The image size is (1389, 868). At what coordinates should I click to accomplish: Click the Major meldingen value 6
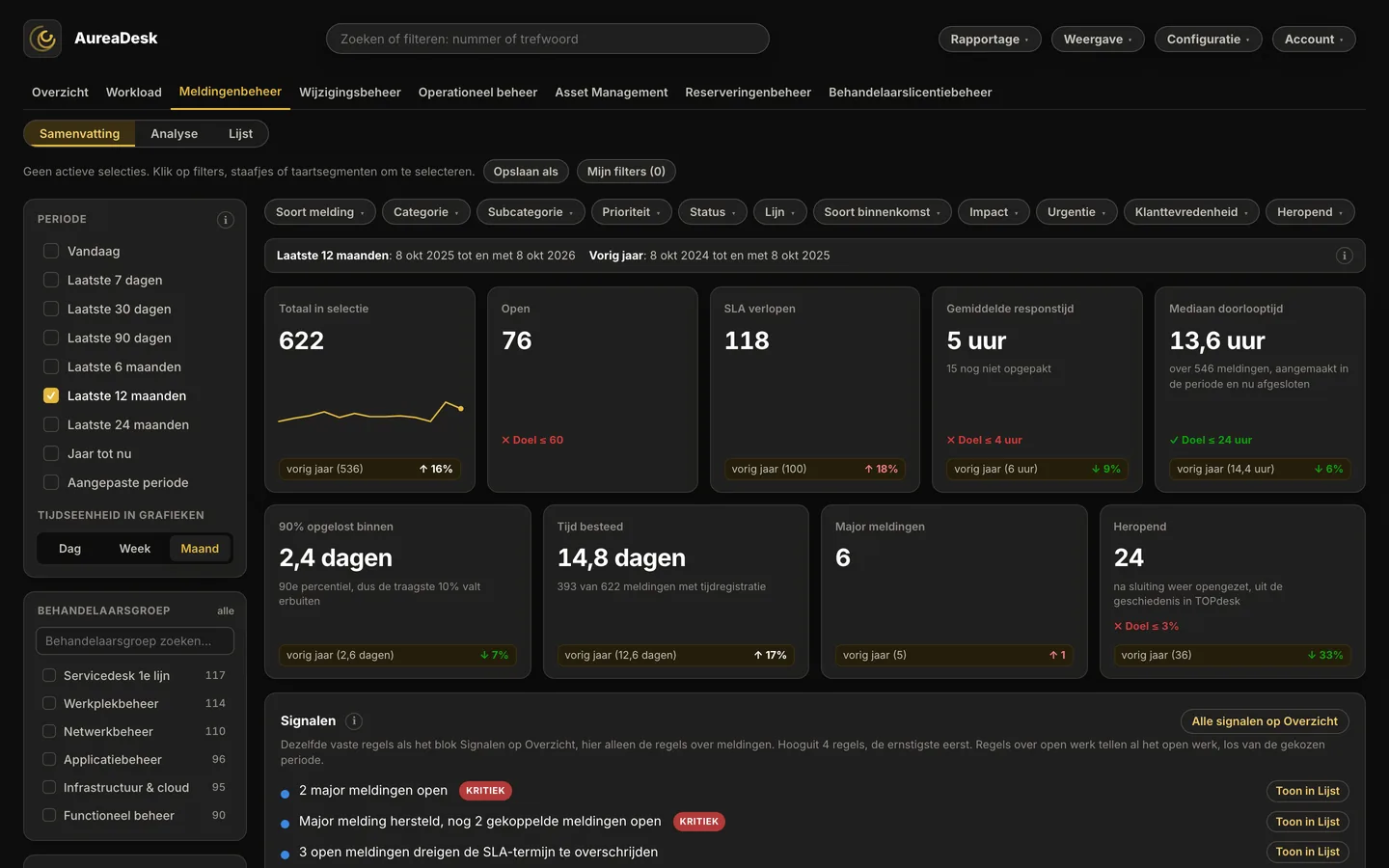pos(843,558)
